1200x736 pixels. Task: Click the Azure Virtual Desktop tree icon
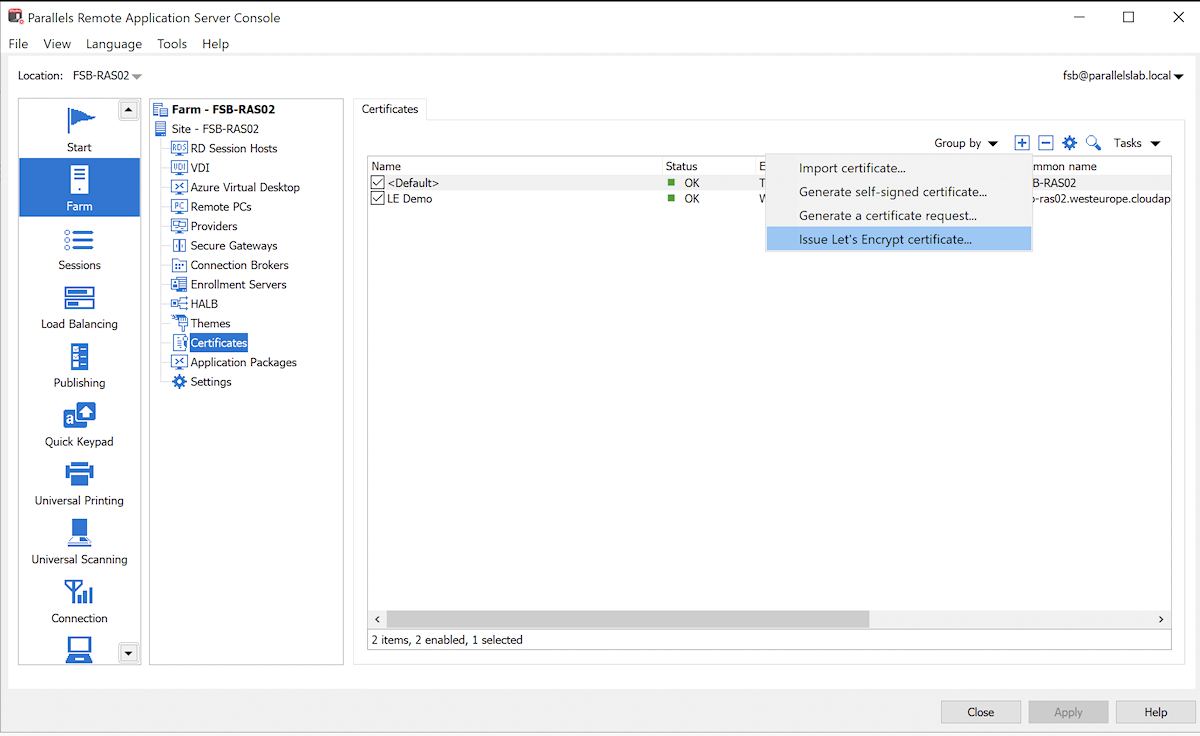(x=180, y=187)
